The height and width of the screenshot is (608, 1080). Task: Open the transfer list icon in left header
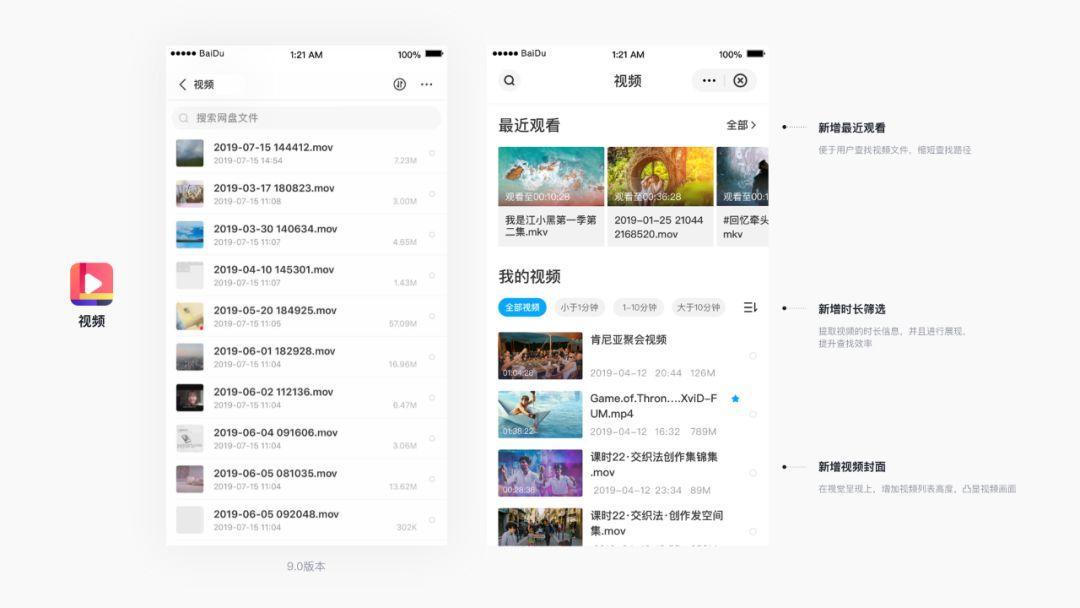tap(400, 85)
